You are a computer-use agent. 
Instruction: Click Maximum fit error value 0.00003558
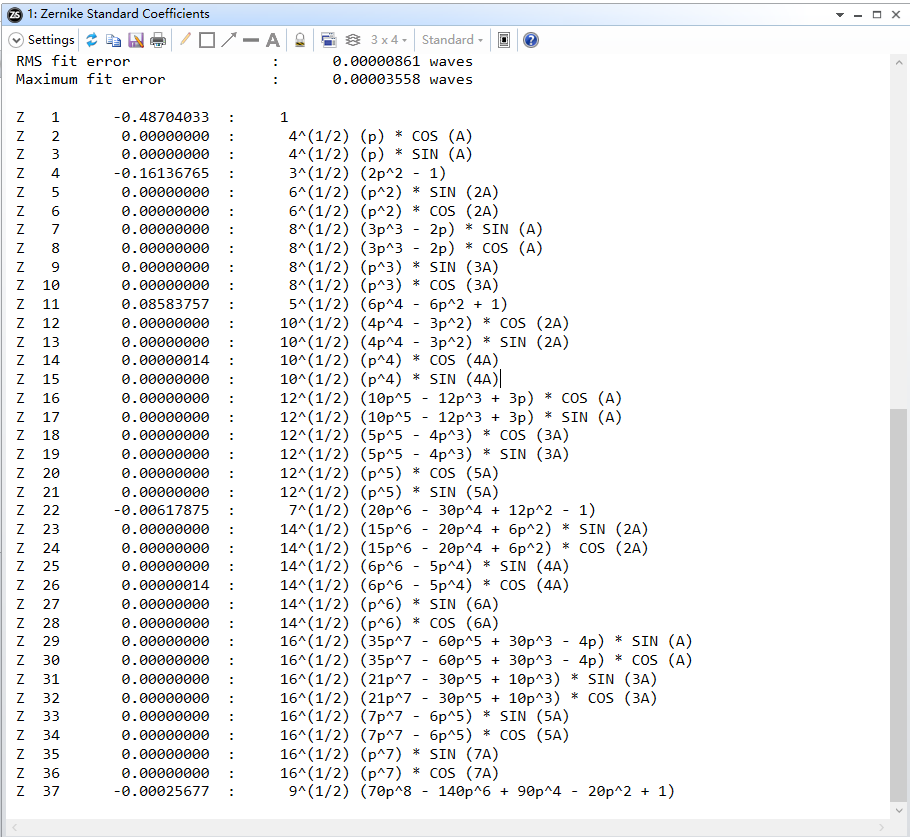(x=376, y=80)
